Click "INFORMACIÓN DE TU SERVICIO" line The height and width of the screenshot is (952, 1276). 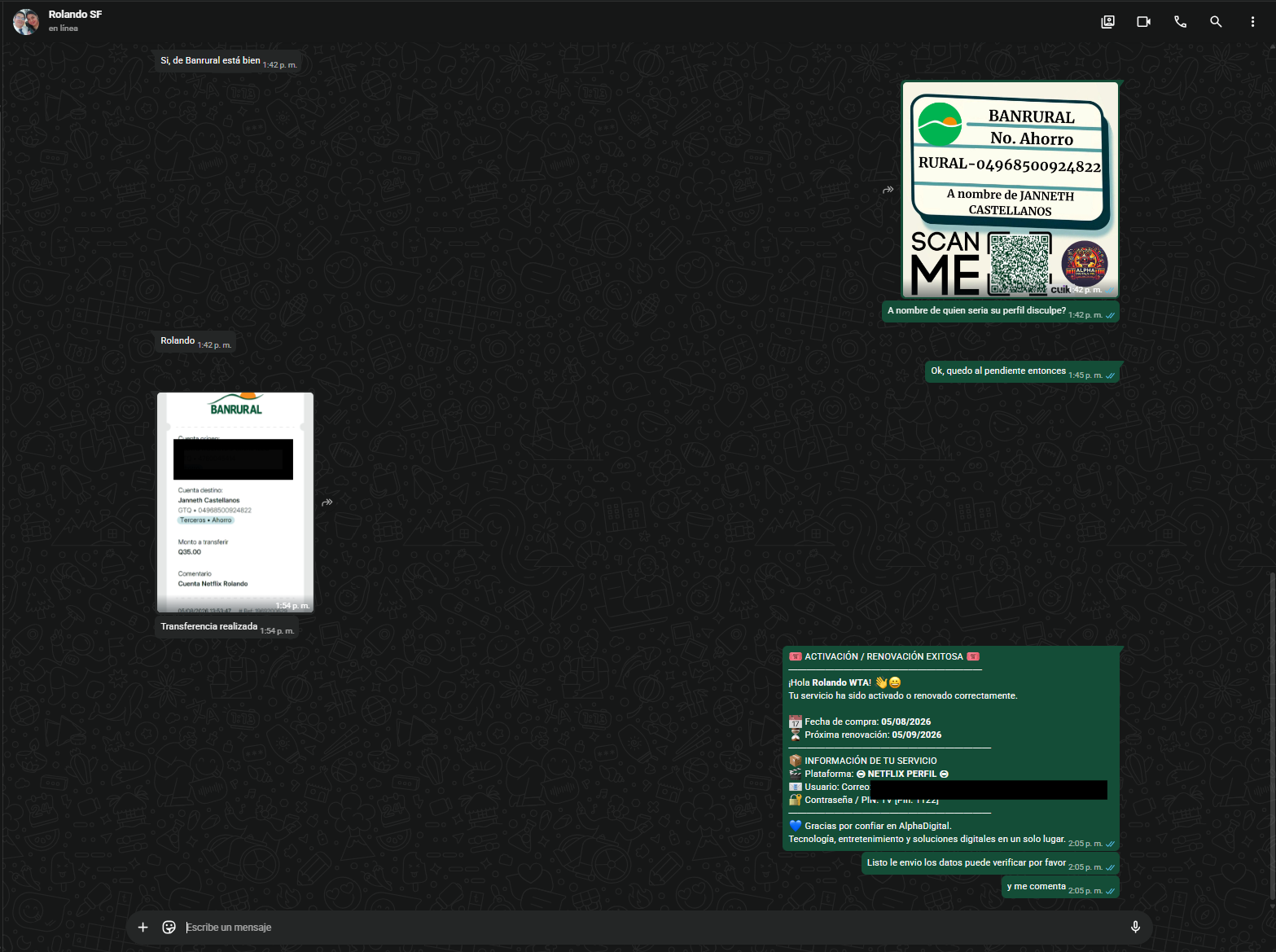[x=863, y=761]
